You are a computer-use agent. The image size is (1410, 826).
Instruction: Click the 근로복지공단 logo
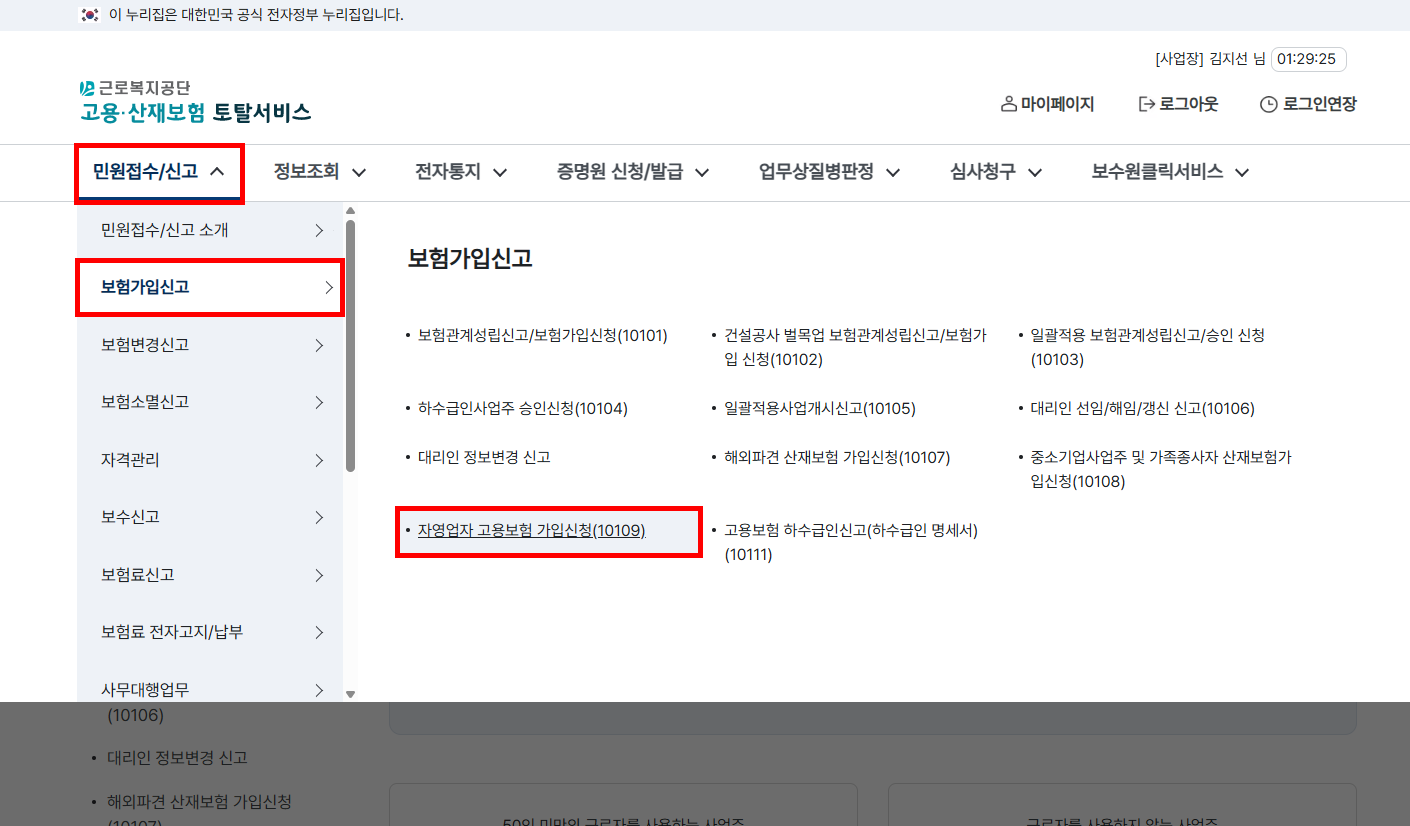135,88
